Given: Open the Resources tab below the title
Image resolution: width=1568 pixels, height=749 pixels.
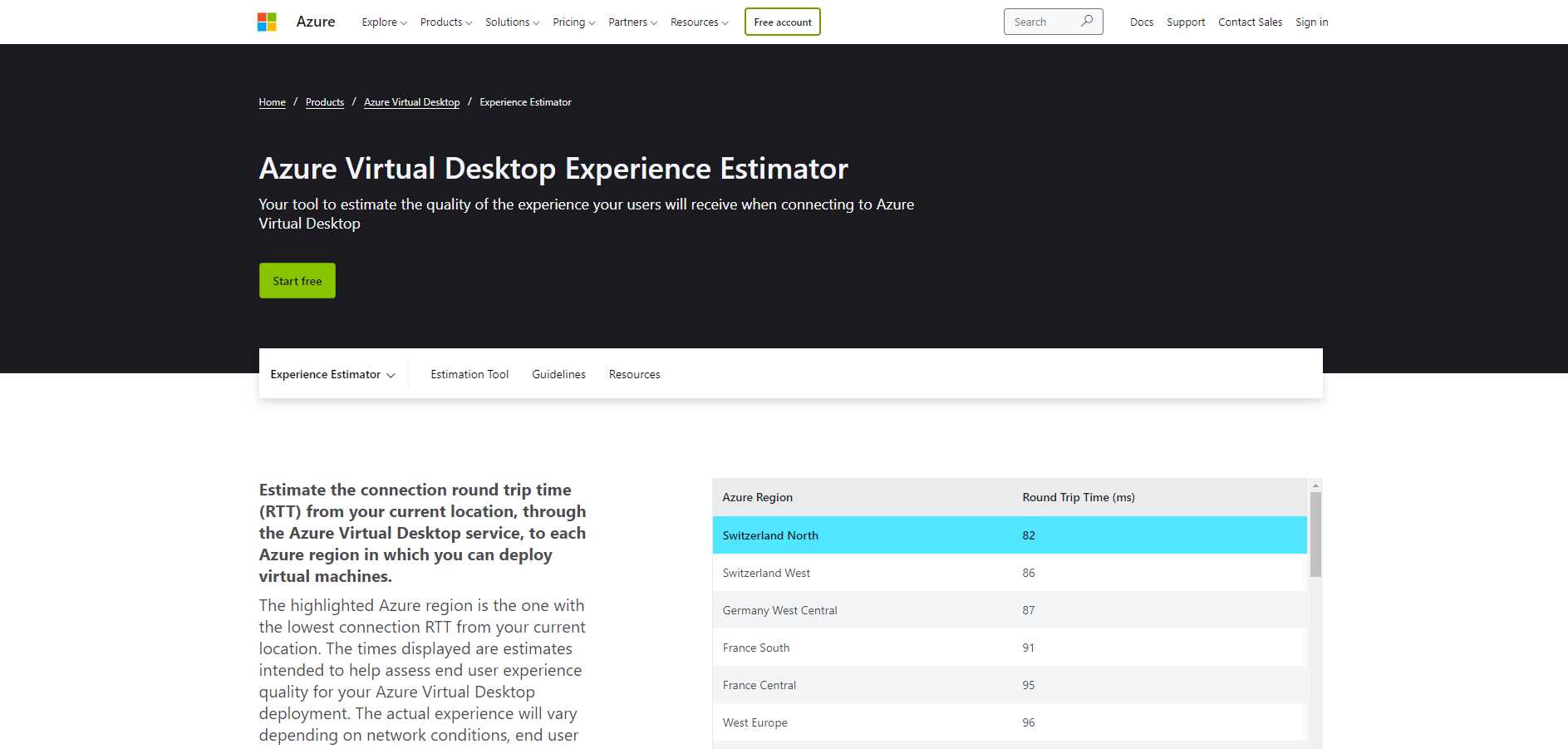Looking at the screenshot, I should [x=634, y=374].
